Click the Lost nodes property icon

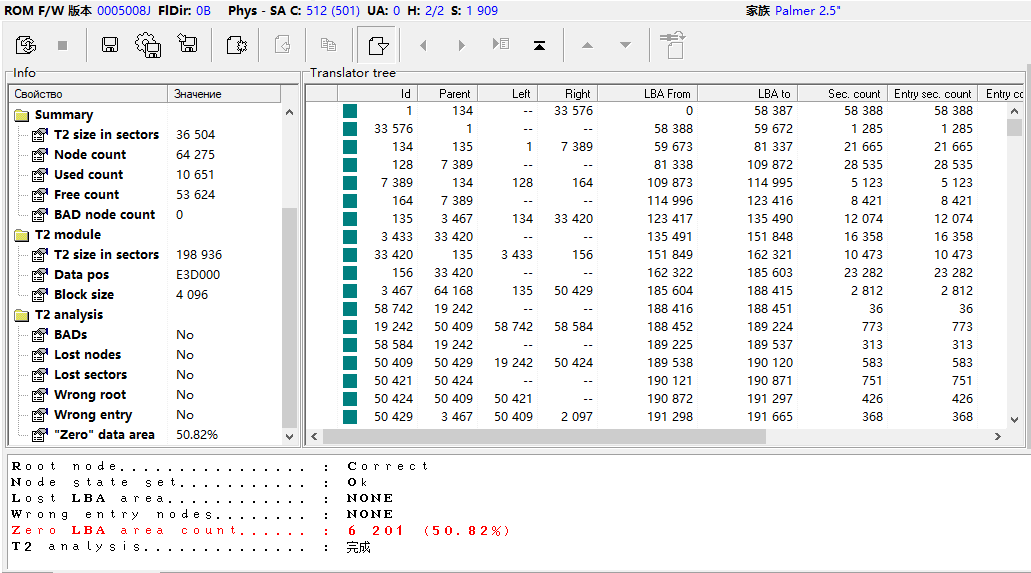40,355
